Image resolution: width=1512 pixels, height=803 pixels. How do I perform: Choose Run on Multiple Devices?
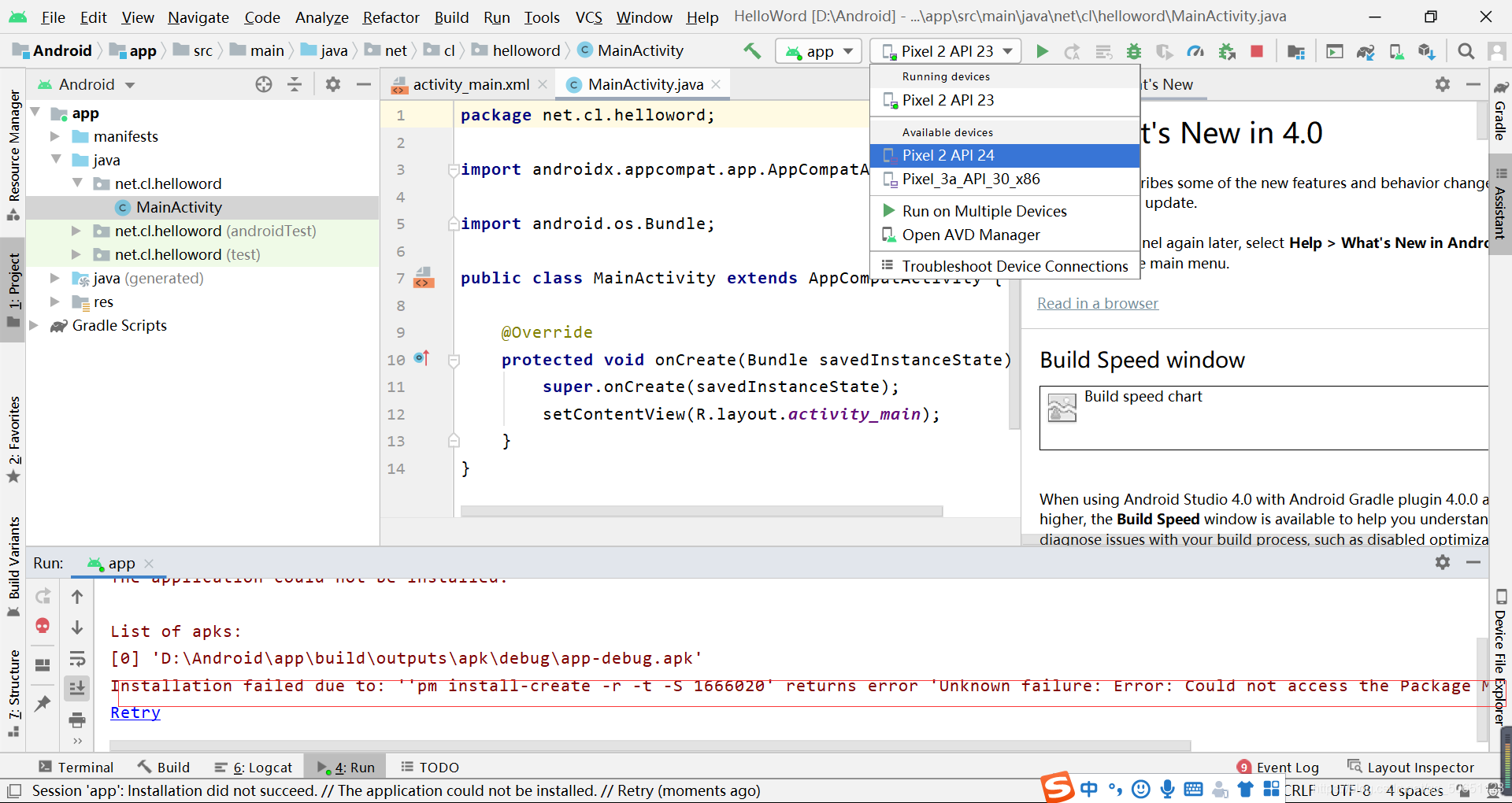point(1005,211)
